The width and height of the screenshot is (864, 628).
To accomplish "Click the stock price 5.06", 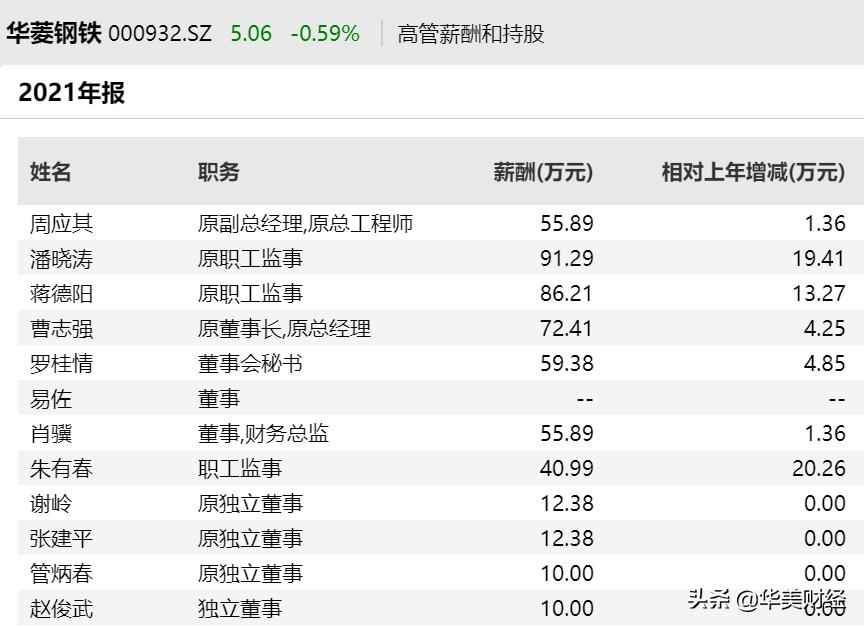I will (x=251, y=32).
